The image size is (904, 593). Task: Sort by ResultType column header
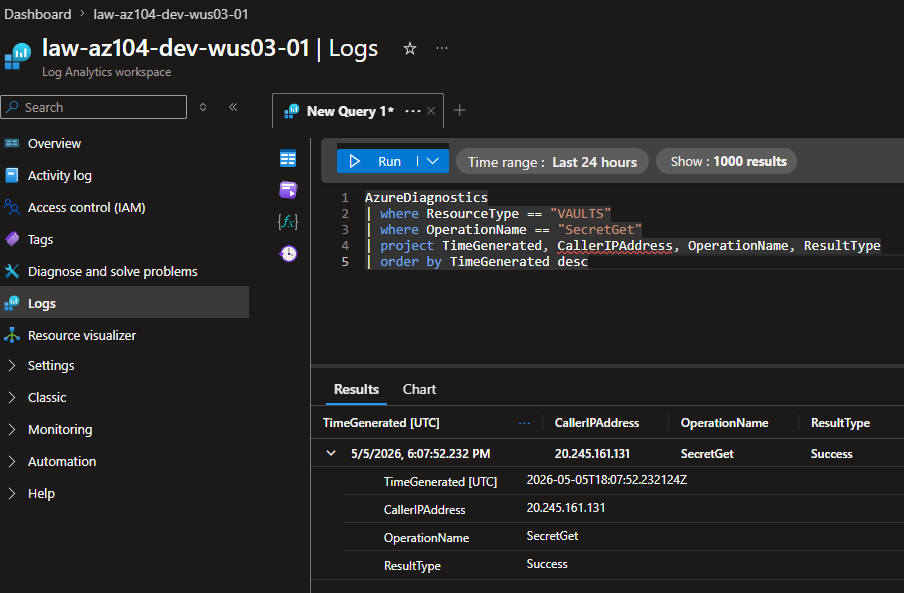pos(840,423)
